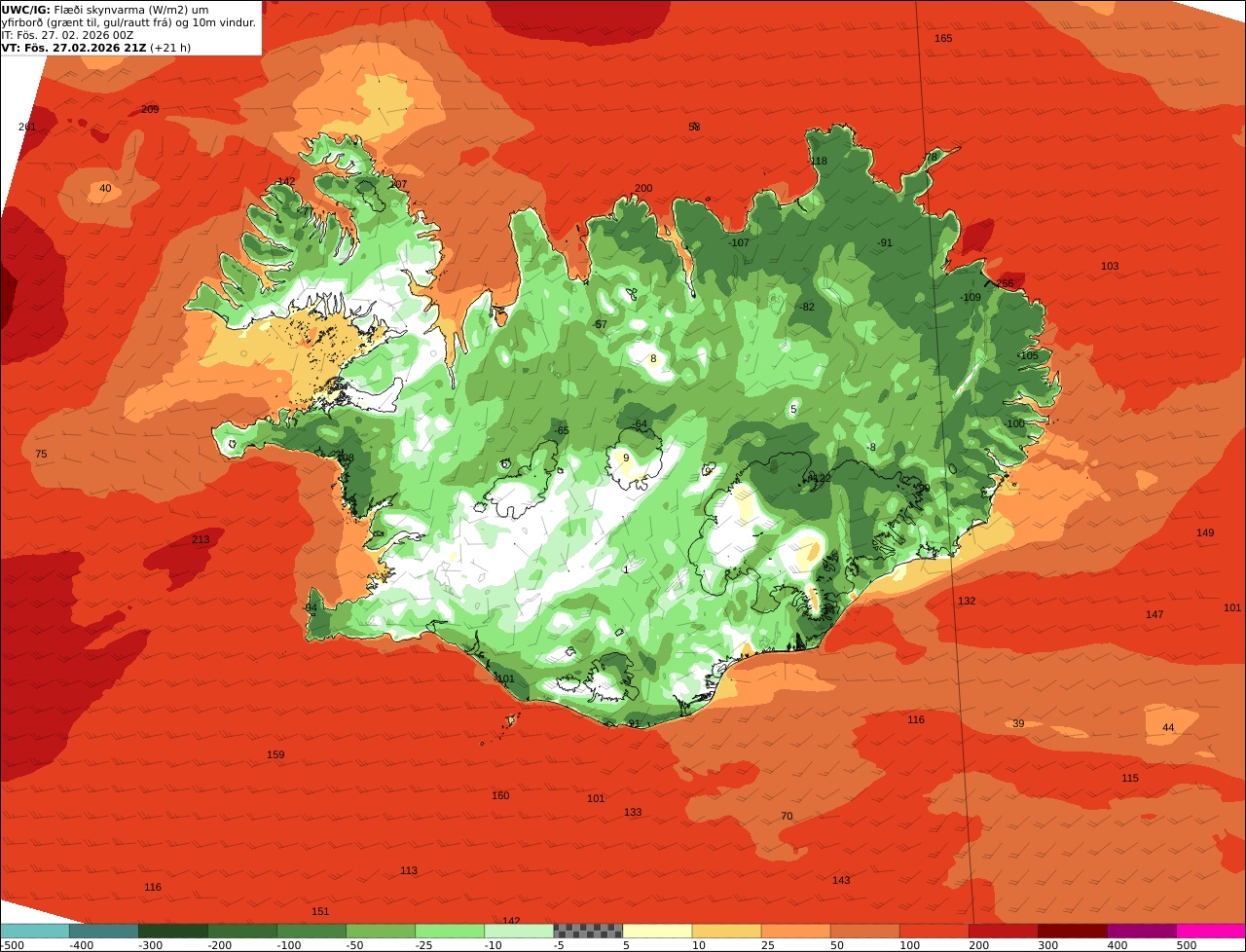
Task: Select the legend swatch between -200 and -100
Action: (x=241, y=931)
